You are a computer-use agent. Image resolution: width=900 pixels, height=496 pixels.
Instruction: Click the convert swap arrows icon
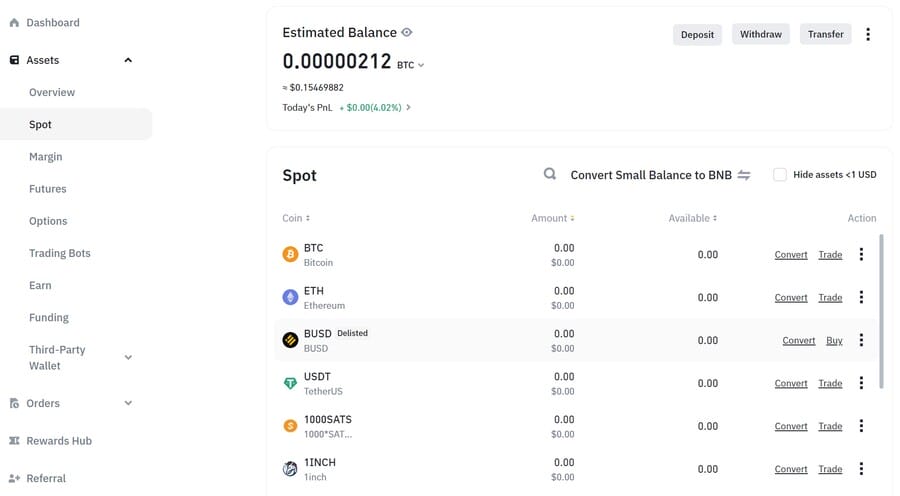744,175
